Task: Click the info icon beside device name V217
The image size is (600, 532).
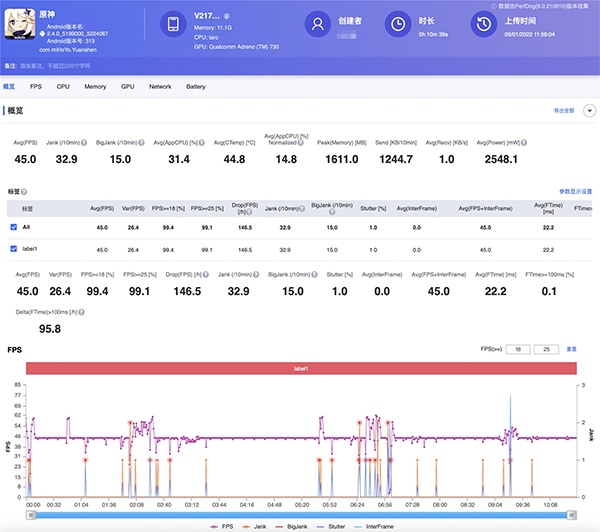Action: coord(227,17)
